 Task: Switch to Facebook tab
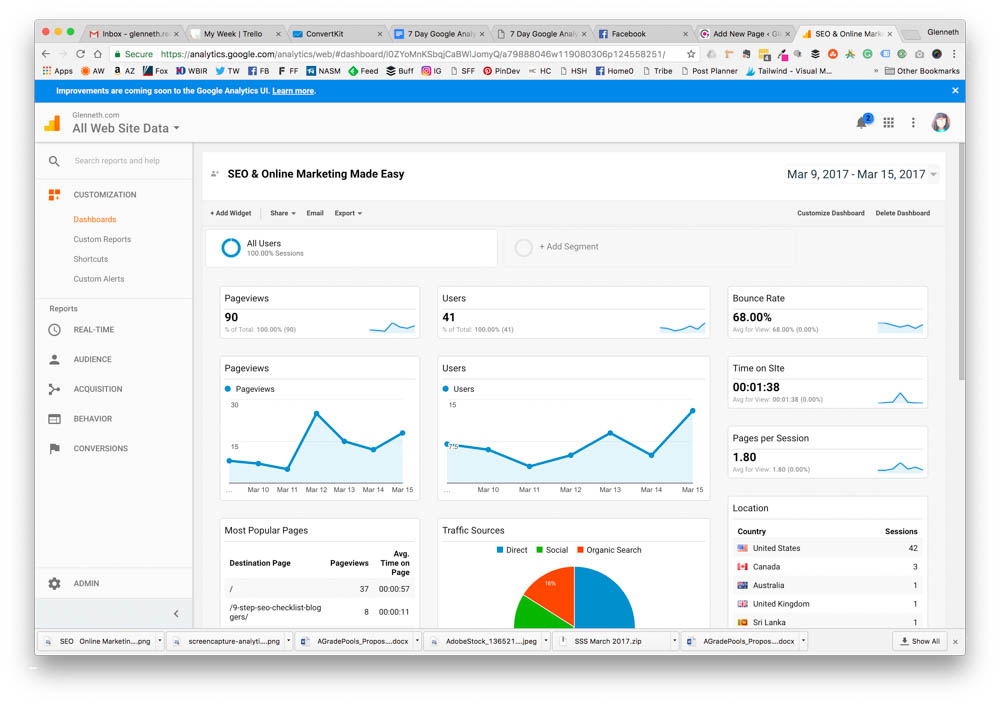[643, 34]
